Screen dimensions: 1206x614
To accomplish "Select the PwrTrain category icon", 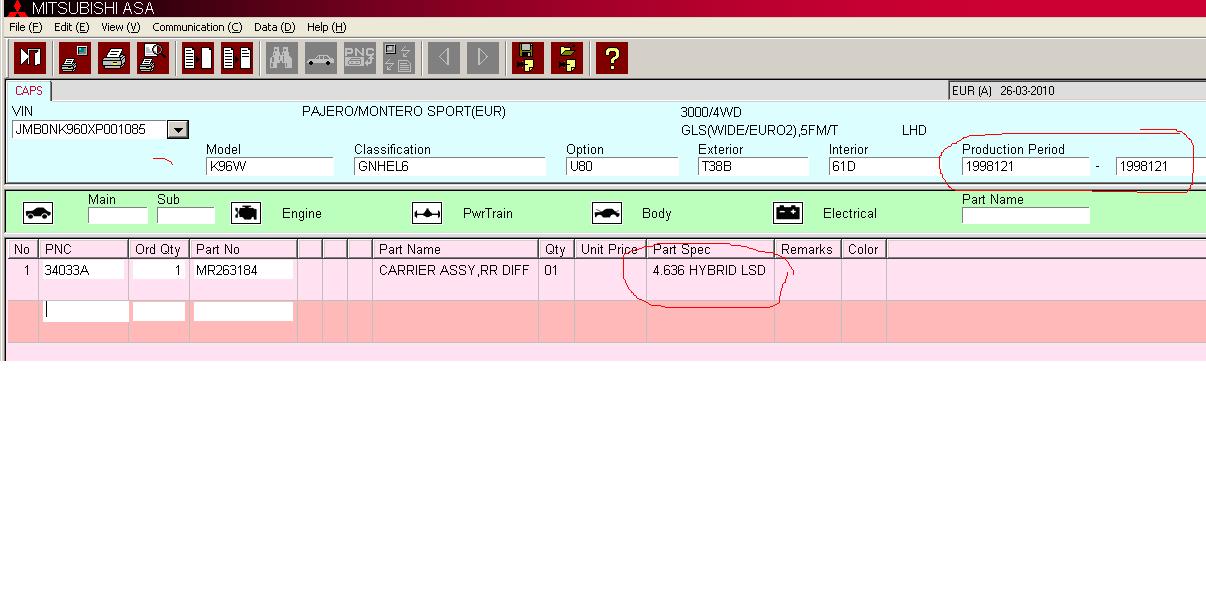I will click(x=427, y=213).
